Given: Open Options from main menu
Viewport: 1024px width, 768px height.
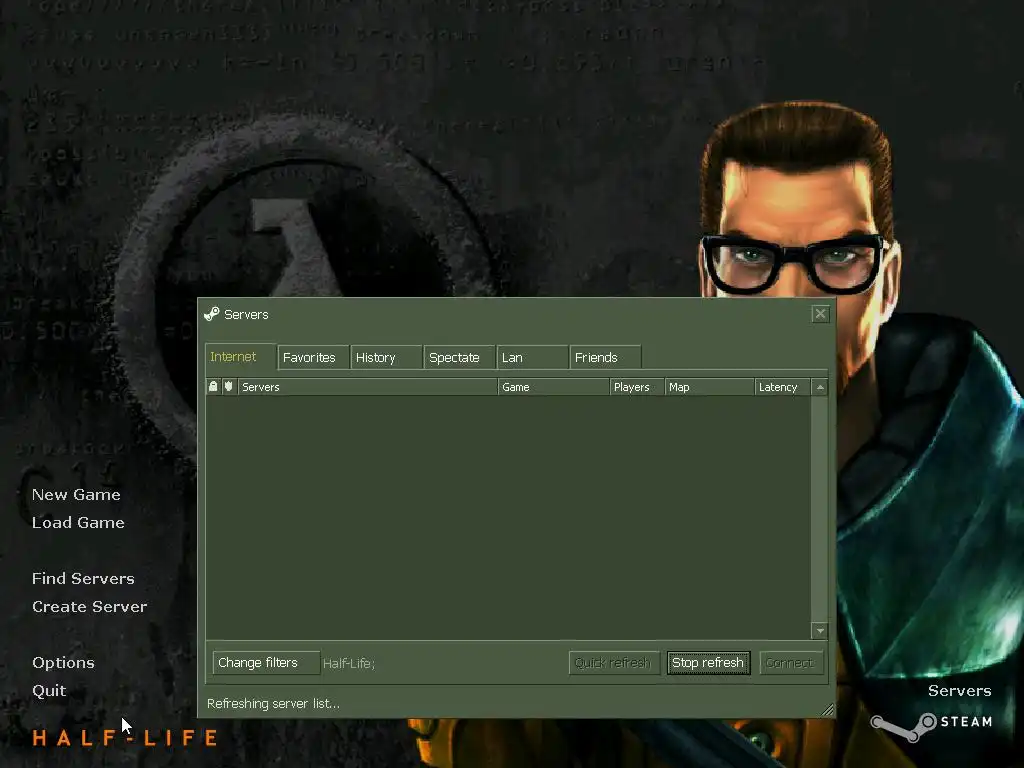Looking at the screenshot, I should (x=63, y=663).
